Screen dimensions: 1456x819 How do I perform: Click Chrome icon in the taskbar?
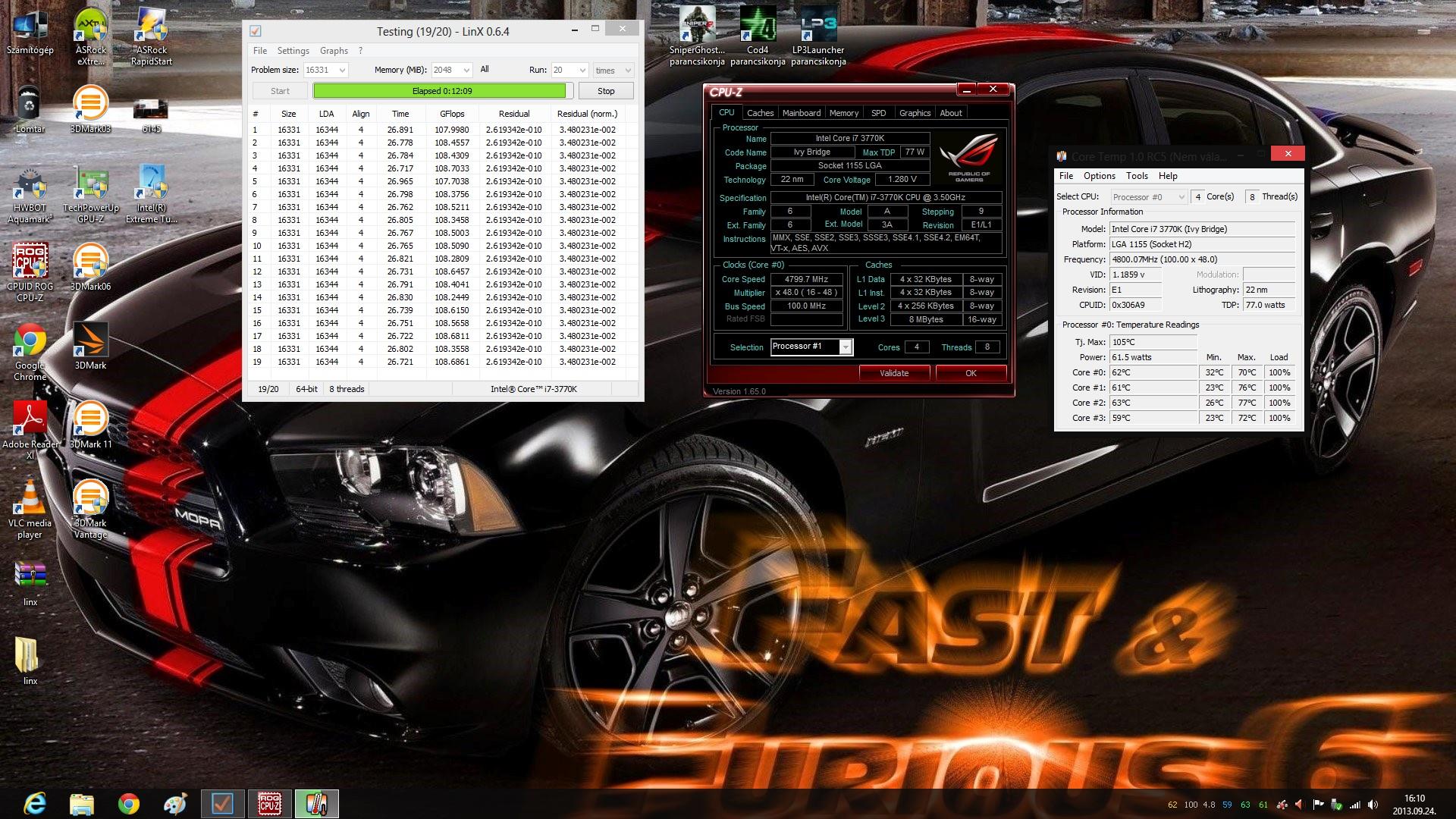pyautogui.click(x=129, y=804)
